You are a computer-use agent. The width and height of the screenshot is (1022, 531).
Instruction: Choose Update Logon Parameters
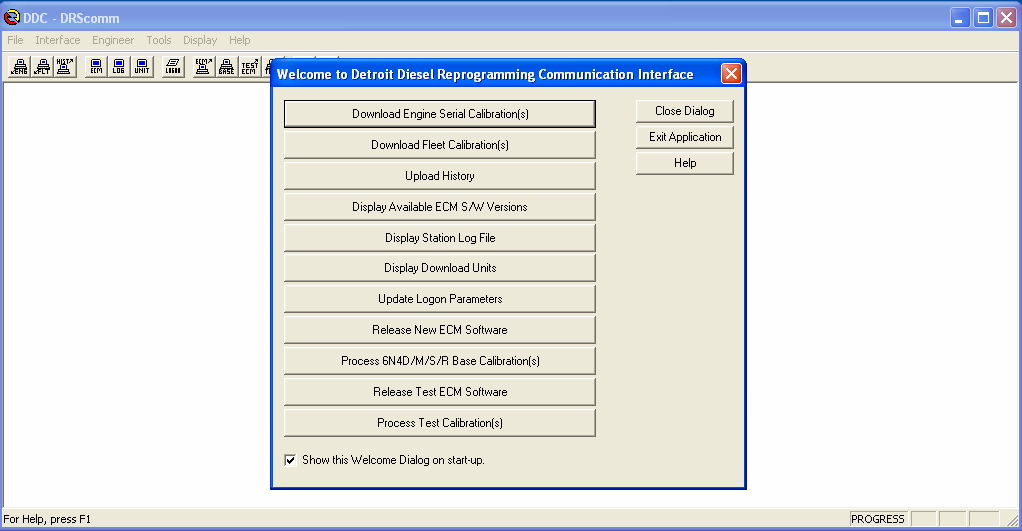click(x=440, y=299)
